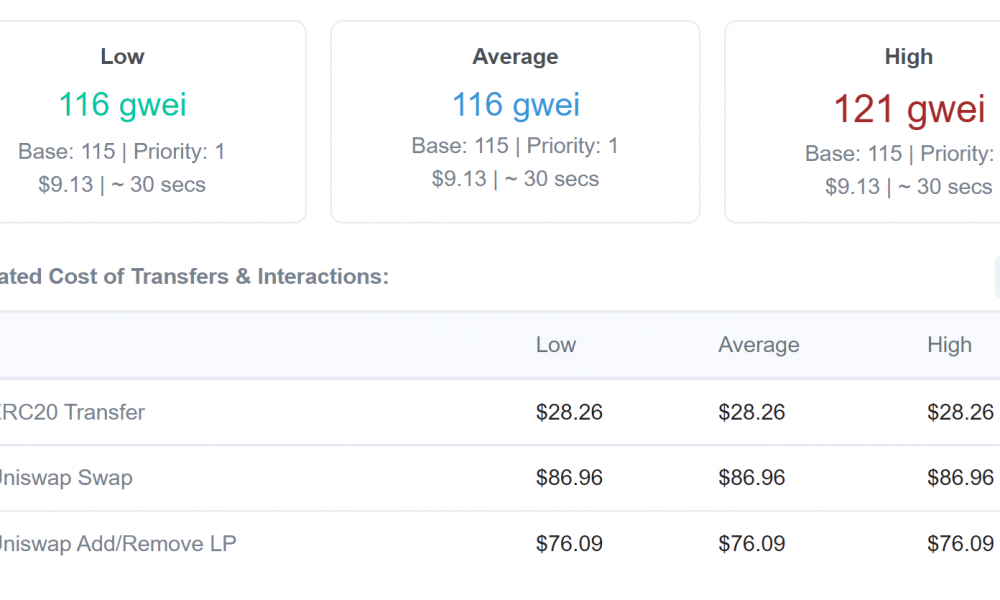Click the High $76.09 Add/Remove LP cost
The image size is (1000, 600).
click(x=960, y=544)
